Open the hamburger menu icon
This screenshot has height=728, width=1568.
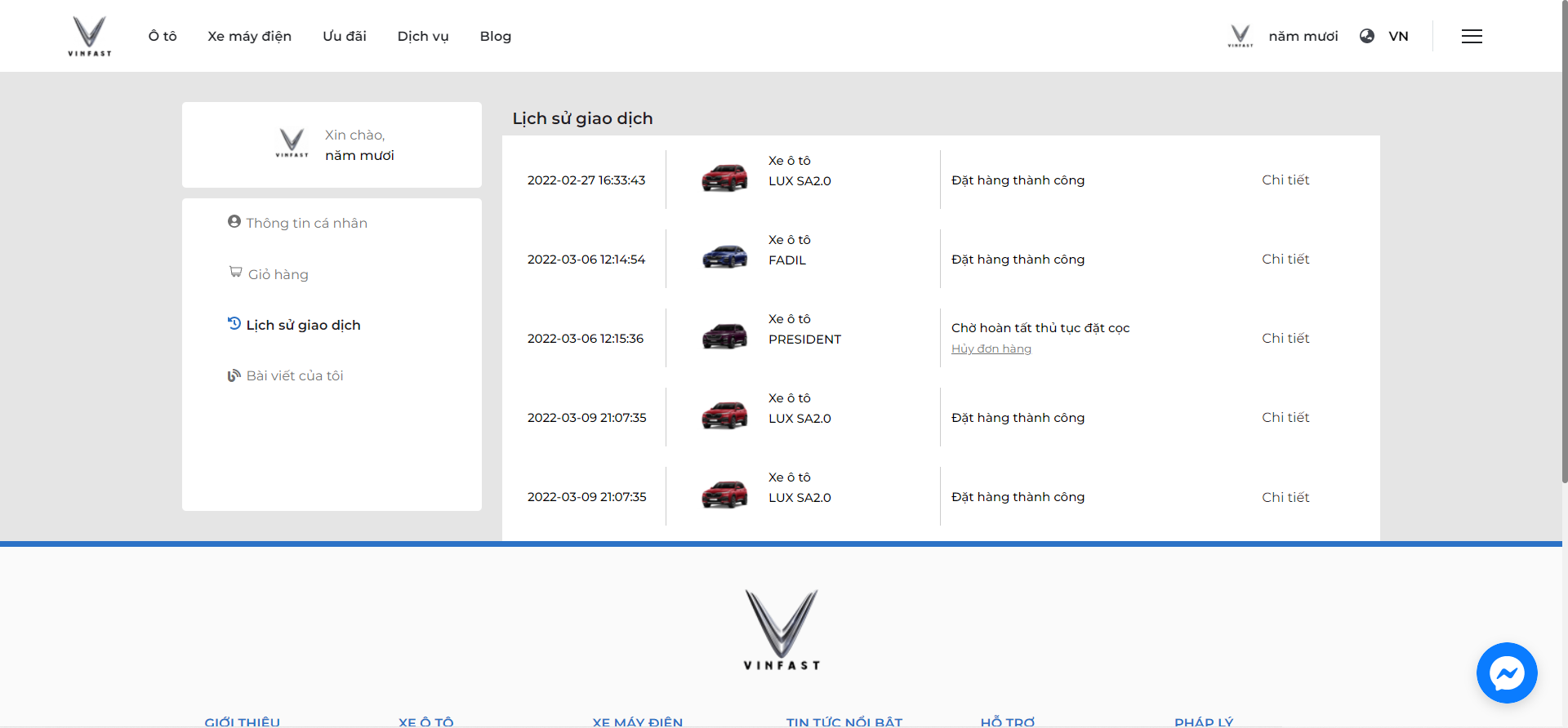point(1472,36)
